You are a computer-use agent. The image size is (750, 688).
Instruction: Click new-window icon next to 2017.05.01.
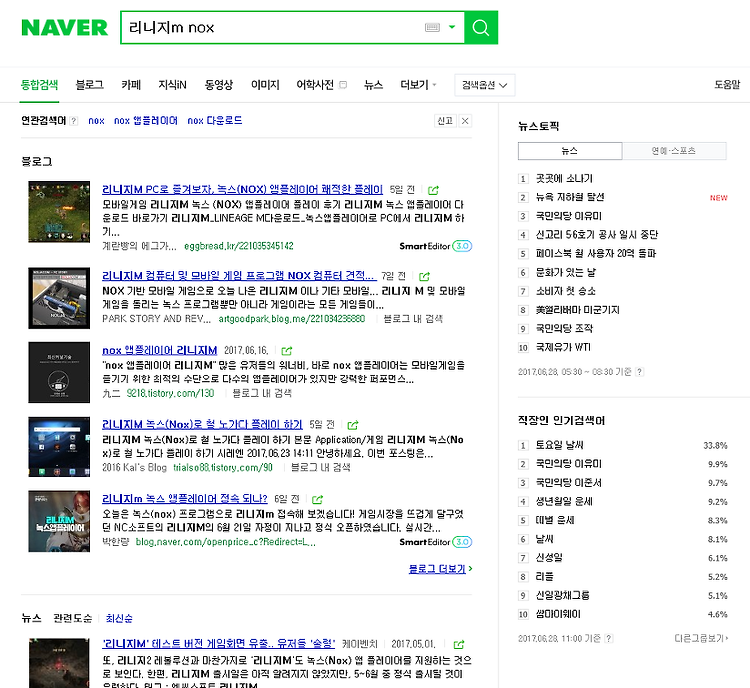[x=459, y=644]
